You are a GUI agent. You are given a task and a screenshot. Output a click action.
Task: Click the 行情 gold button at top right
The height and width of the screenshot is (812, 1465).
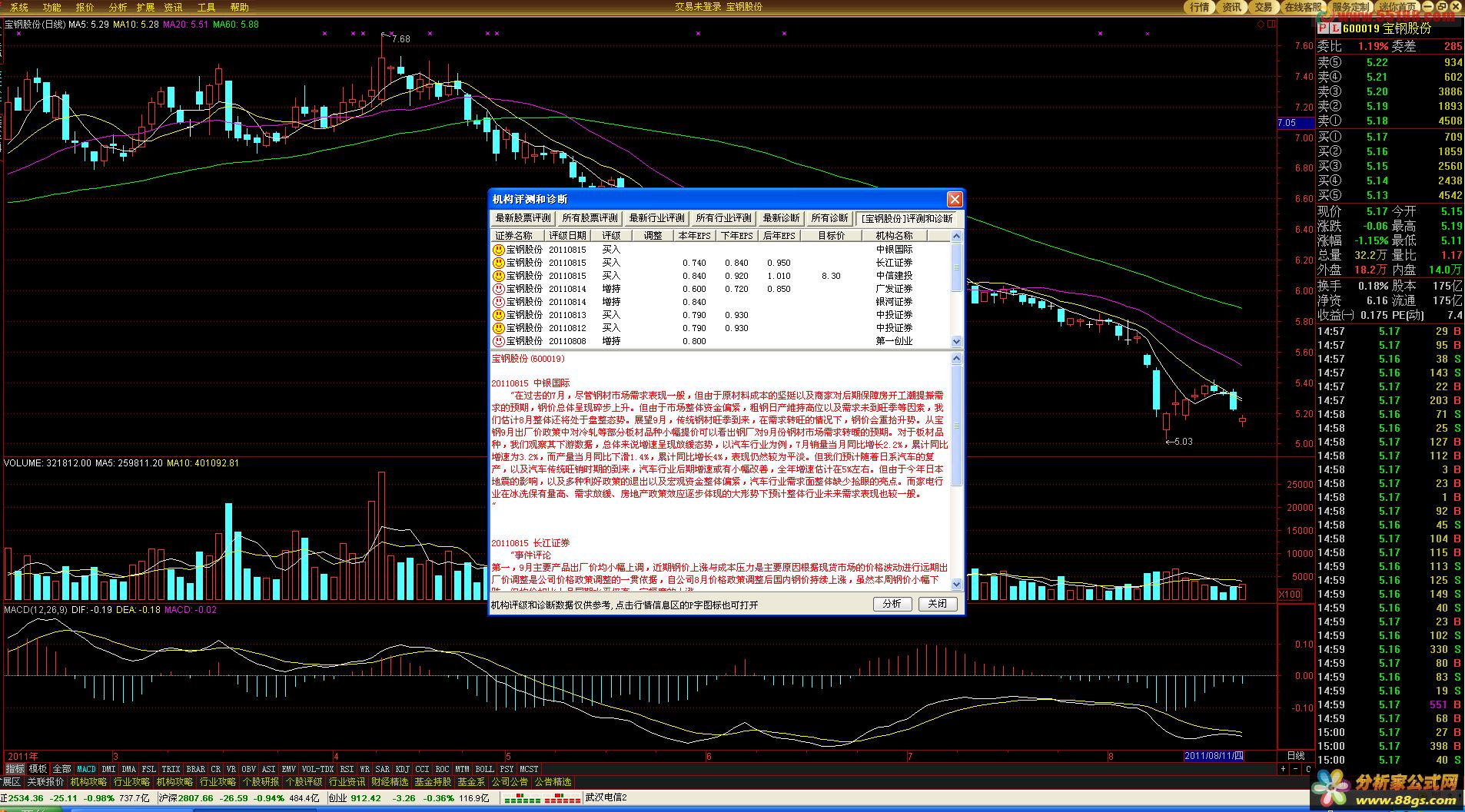coord(1199,7)
